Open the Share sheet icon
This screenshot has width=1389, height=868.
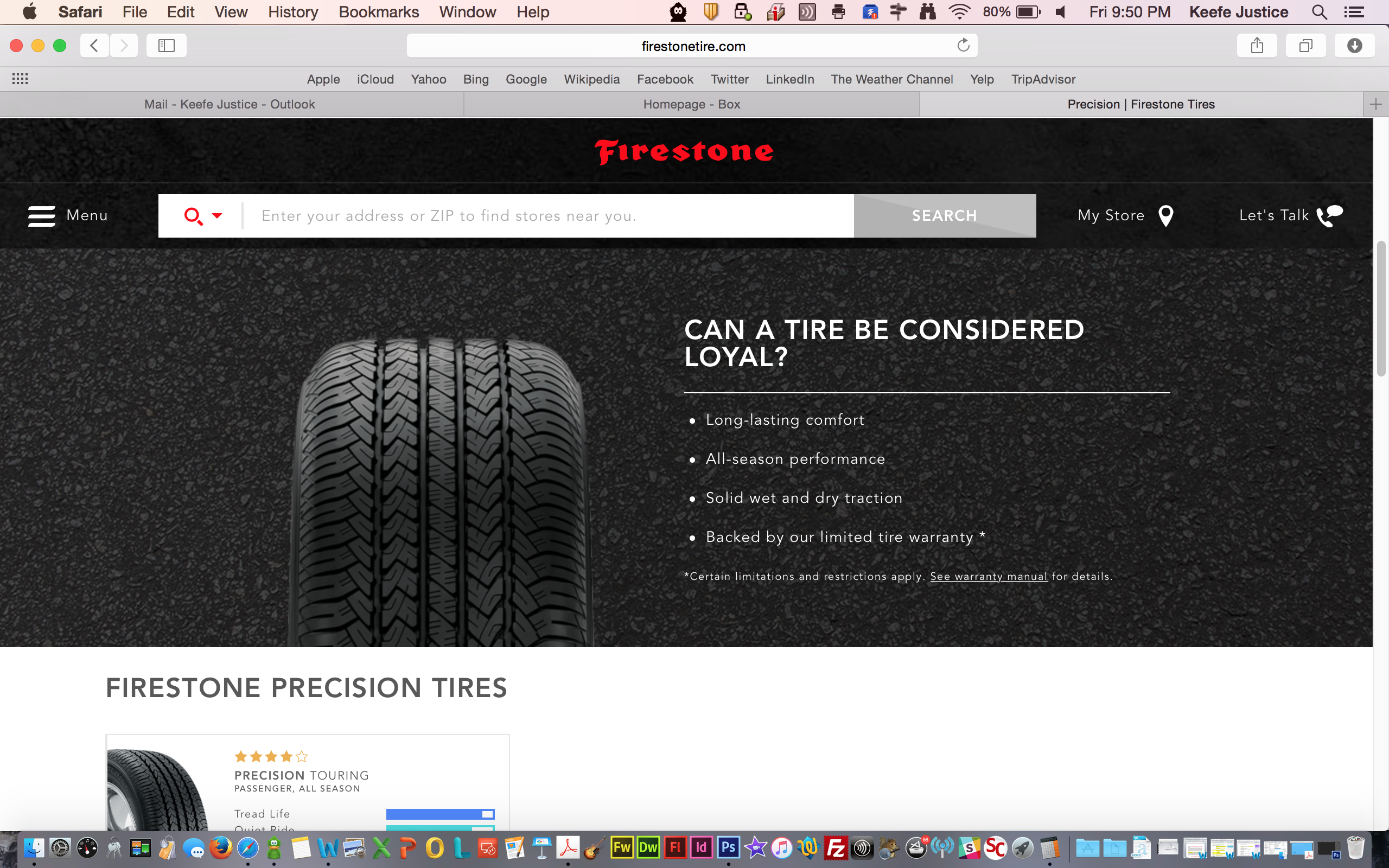[x=1257, y=46]
